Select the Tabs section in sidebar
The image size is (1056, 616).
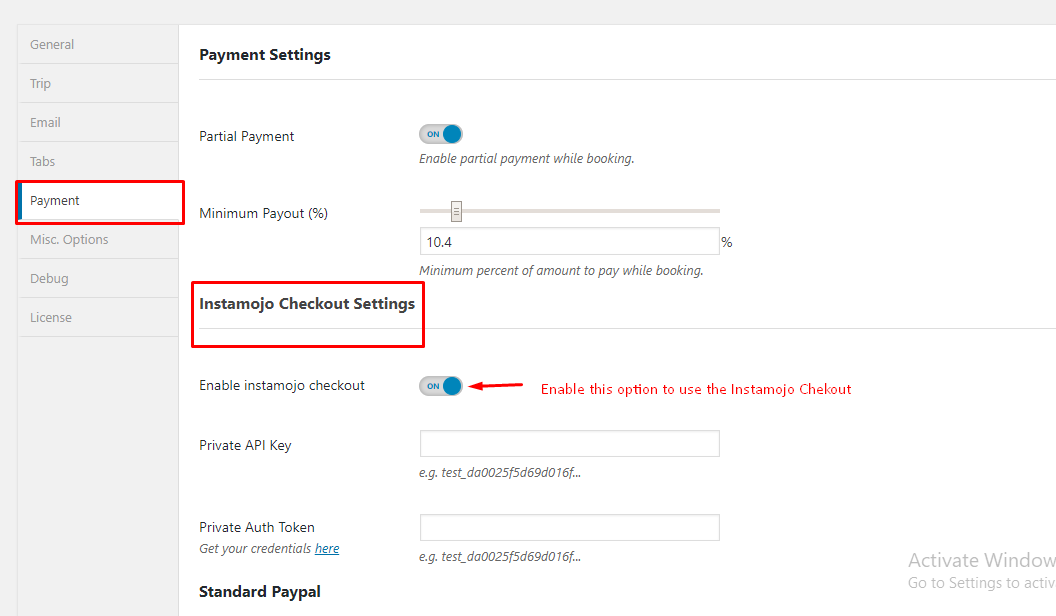(43, 162)
